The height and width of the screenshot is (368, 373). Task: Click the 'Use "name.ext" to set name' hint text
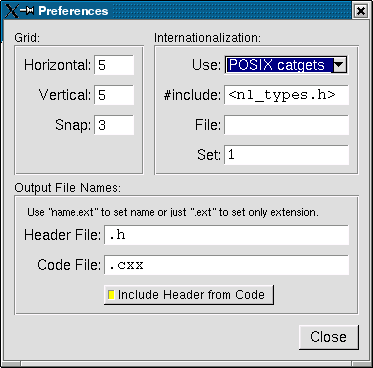[x=173, y=212]
